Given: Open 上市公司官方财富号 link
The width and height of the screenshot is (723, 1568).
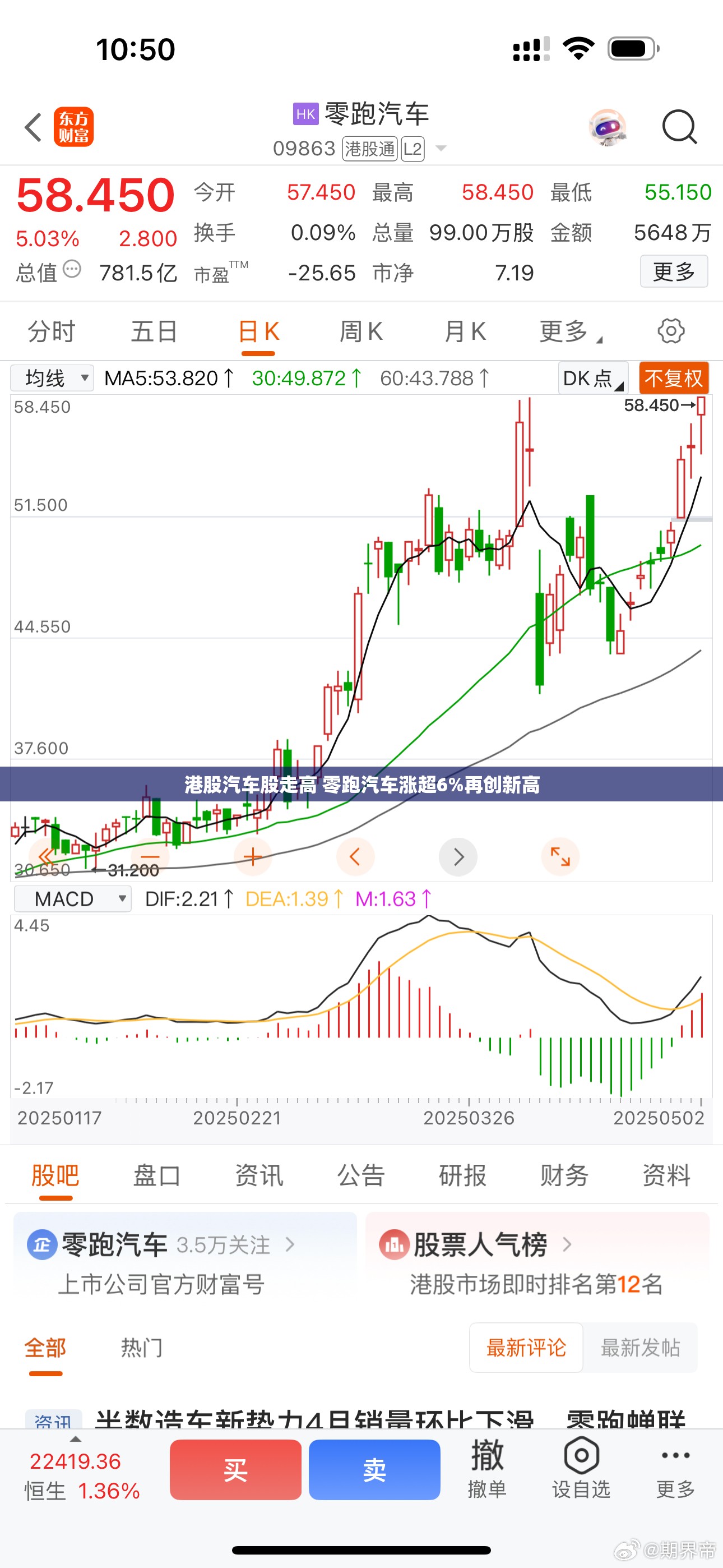Looking at the screenshot, I should coord(161,1284).
